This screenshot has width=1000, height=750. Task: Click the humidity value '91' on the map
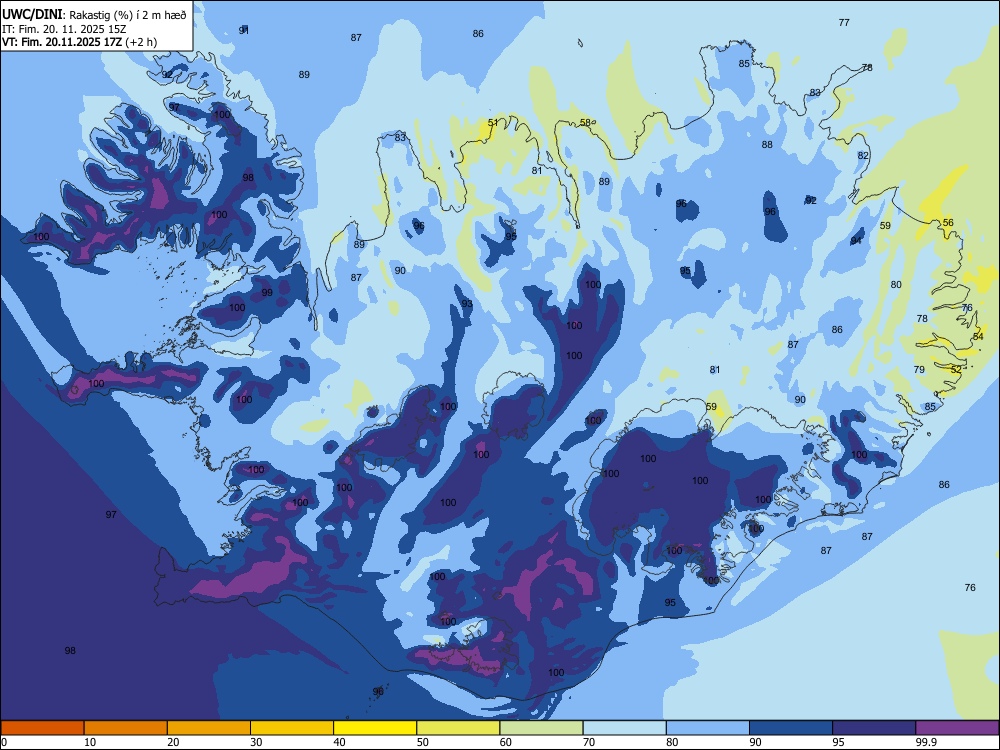click(x=244, y=30)
